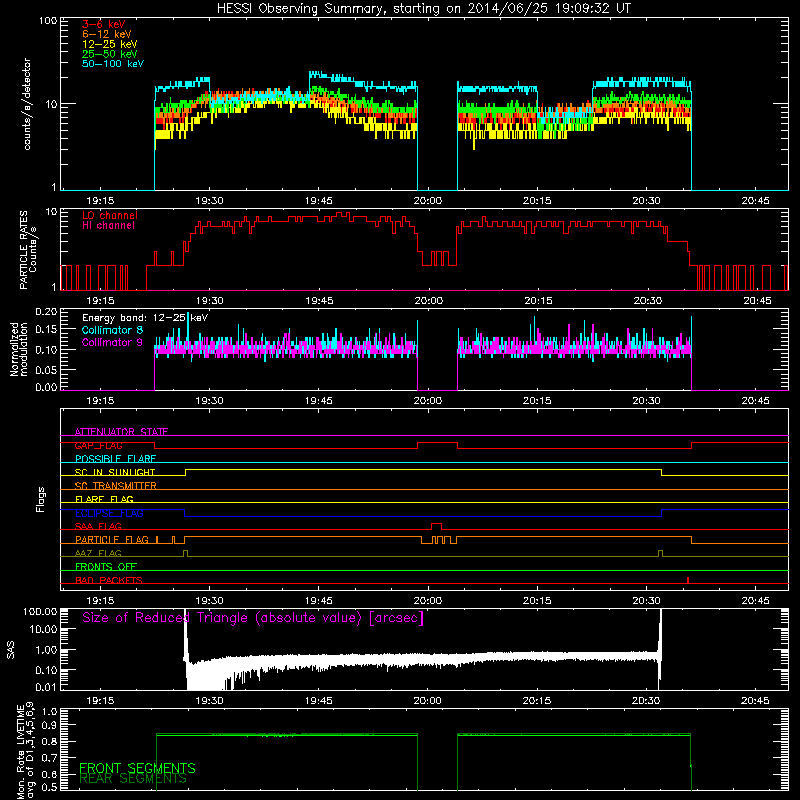The image size is (800, 800).
Task: Select the 12-25 keV legend label
Action: point(110,44)
